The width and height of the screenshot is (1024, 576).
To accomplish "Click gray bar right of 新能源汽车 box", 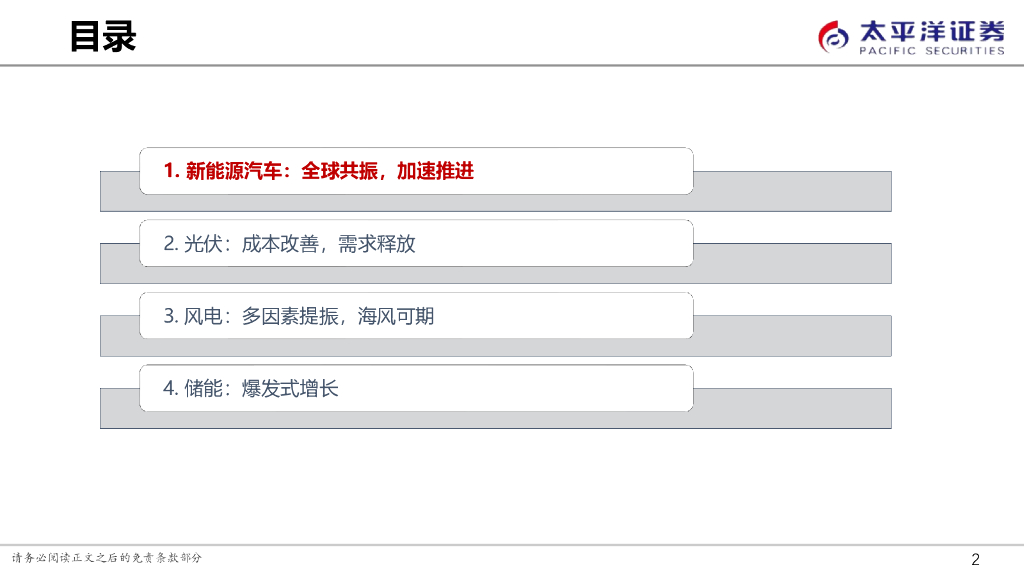I will [x=792, y=190].
